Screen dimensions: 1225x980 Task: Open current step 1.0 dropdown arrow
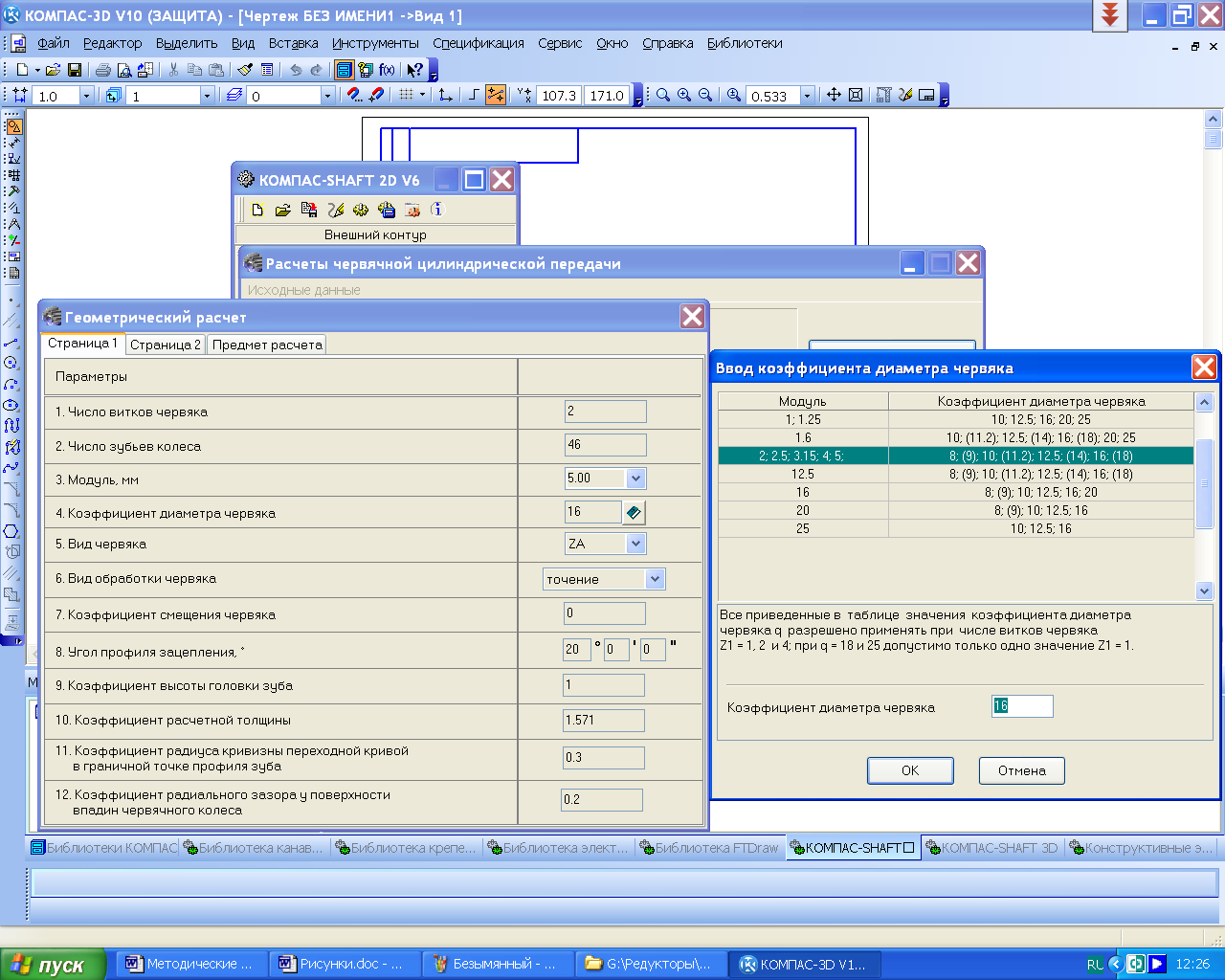point(86,96)
